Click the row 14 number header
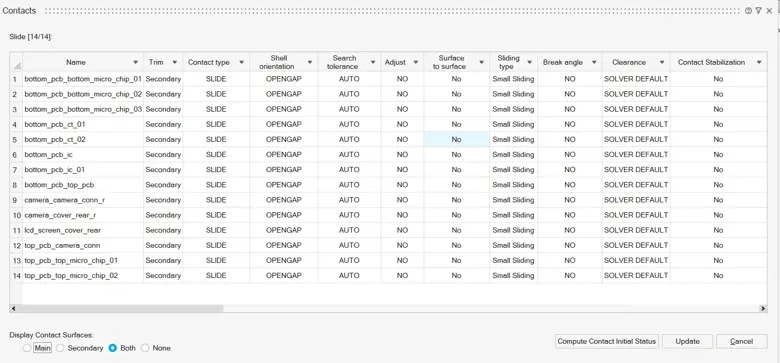The height and width of the screenshot is (363, 780). (x=16, y=275)
